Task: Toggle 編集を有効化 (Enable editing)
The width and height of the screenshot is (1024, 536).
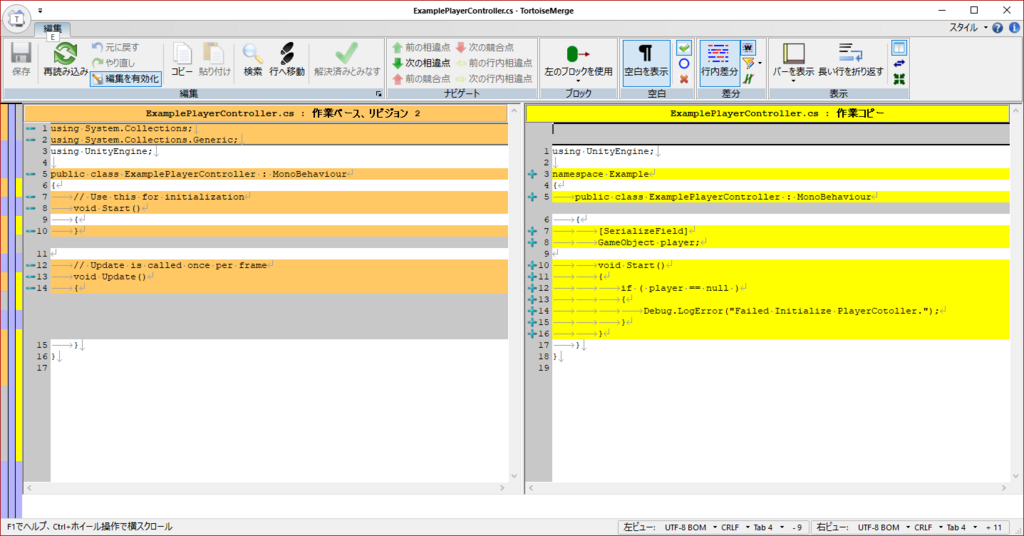Action: [126, 78]
